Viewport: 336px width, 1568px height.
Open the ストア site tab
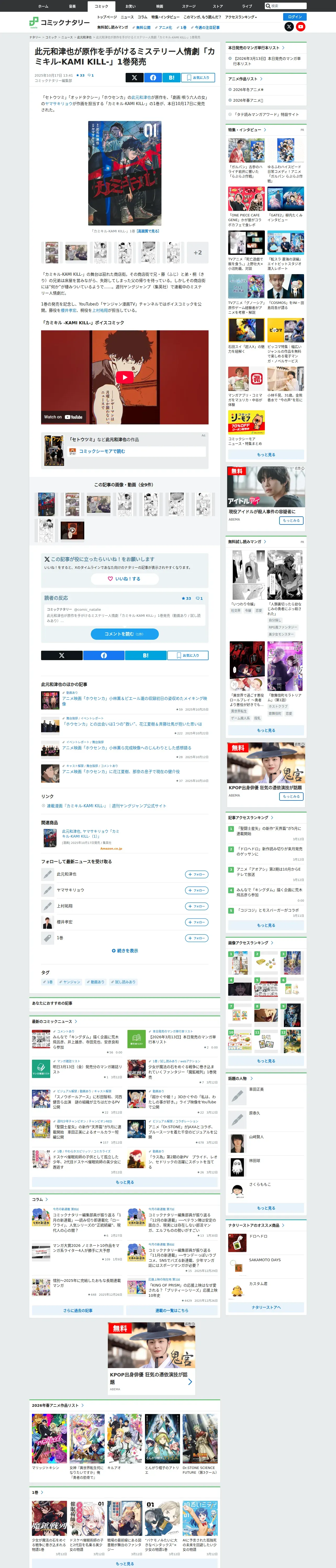pos(218,6)
